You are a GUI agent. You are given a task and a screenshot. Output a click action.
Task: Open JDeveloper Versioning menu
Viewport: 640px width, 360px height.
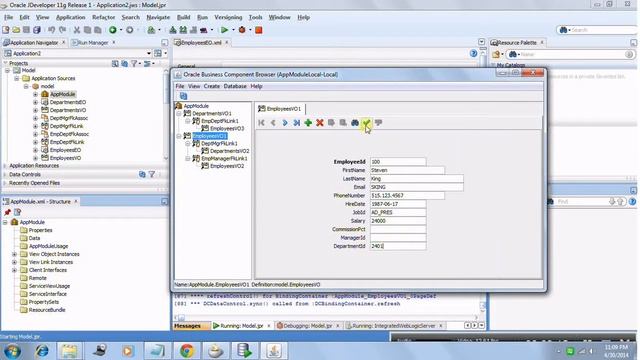(x=228, y=17)
